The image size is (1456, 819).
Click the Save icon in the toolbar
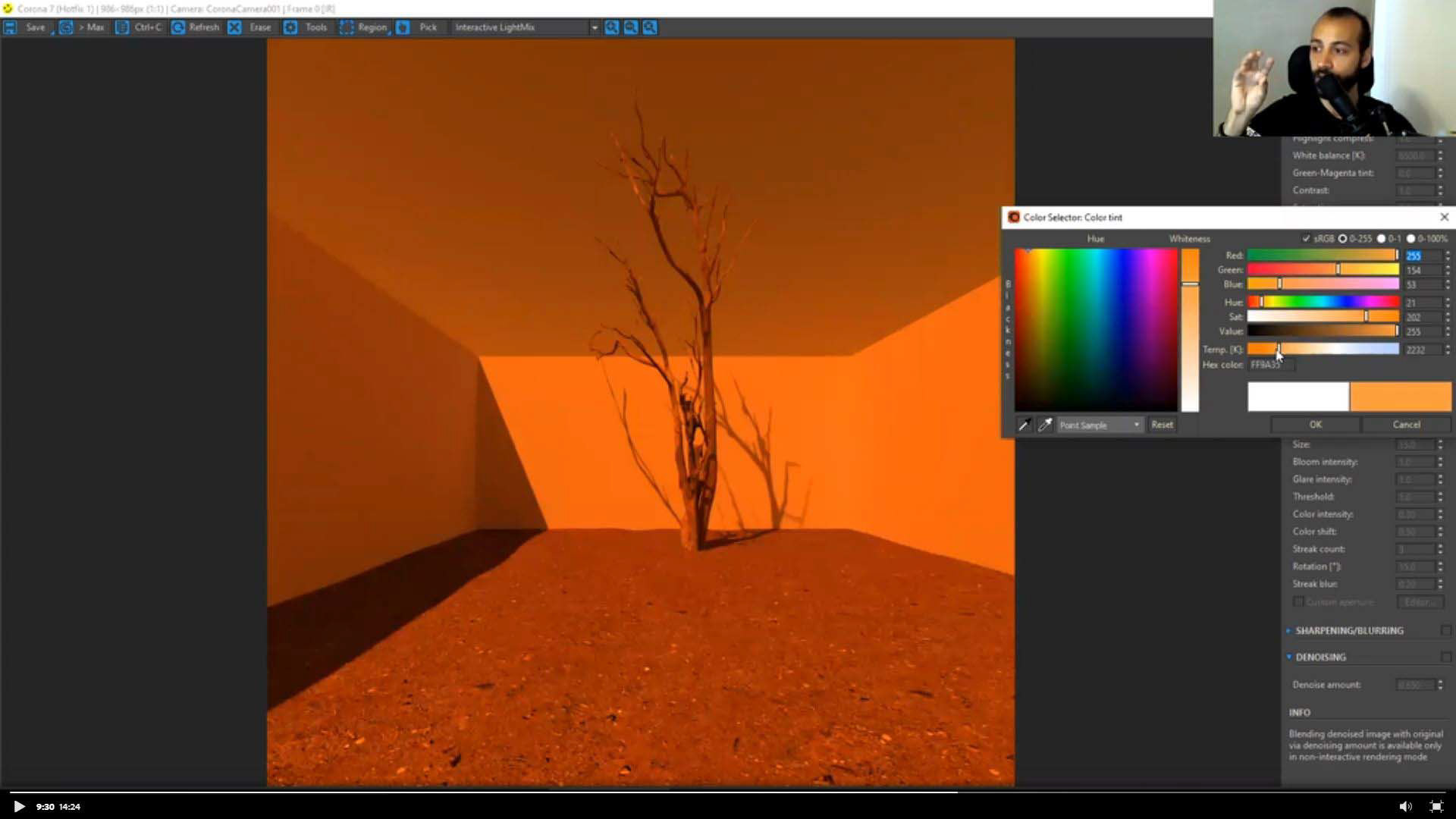click(x=11, y=27)
